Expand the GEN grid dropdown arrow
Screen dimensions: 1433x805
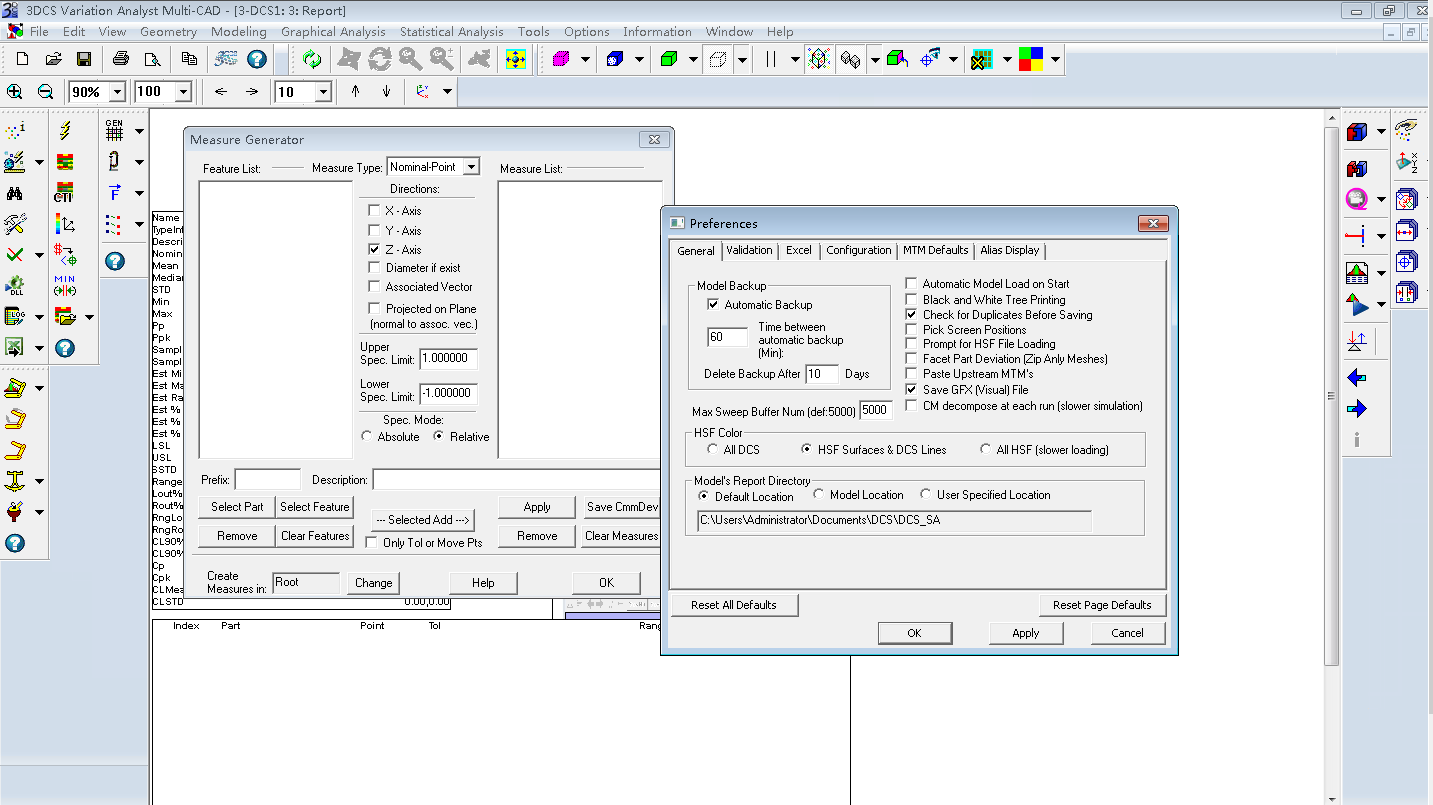pos(139,131)
